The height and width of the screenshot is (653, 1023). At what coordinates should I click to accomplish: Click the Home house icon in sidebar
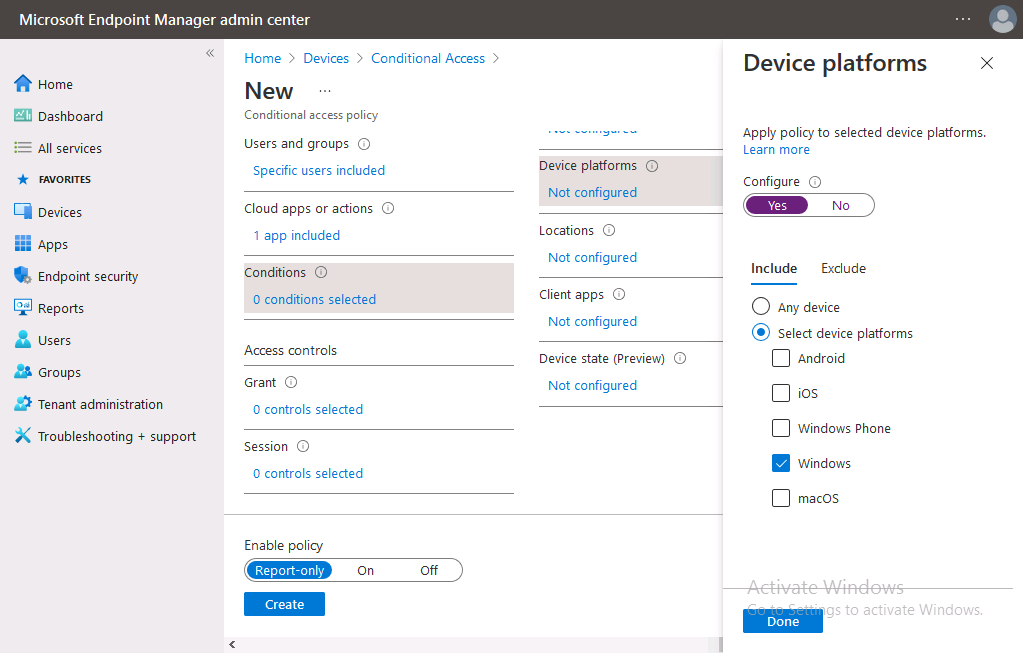coord(23,84)
